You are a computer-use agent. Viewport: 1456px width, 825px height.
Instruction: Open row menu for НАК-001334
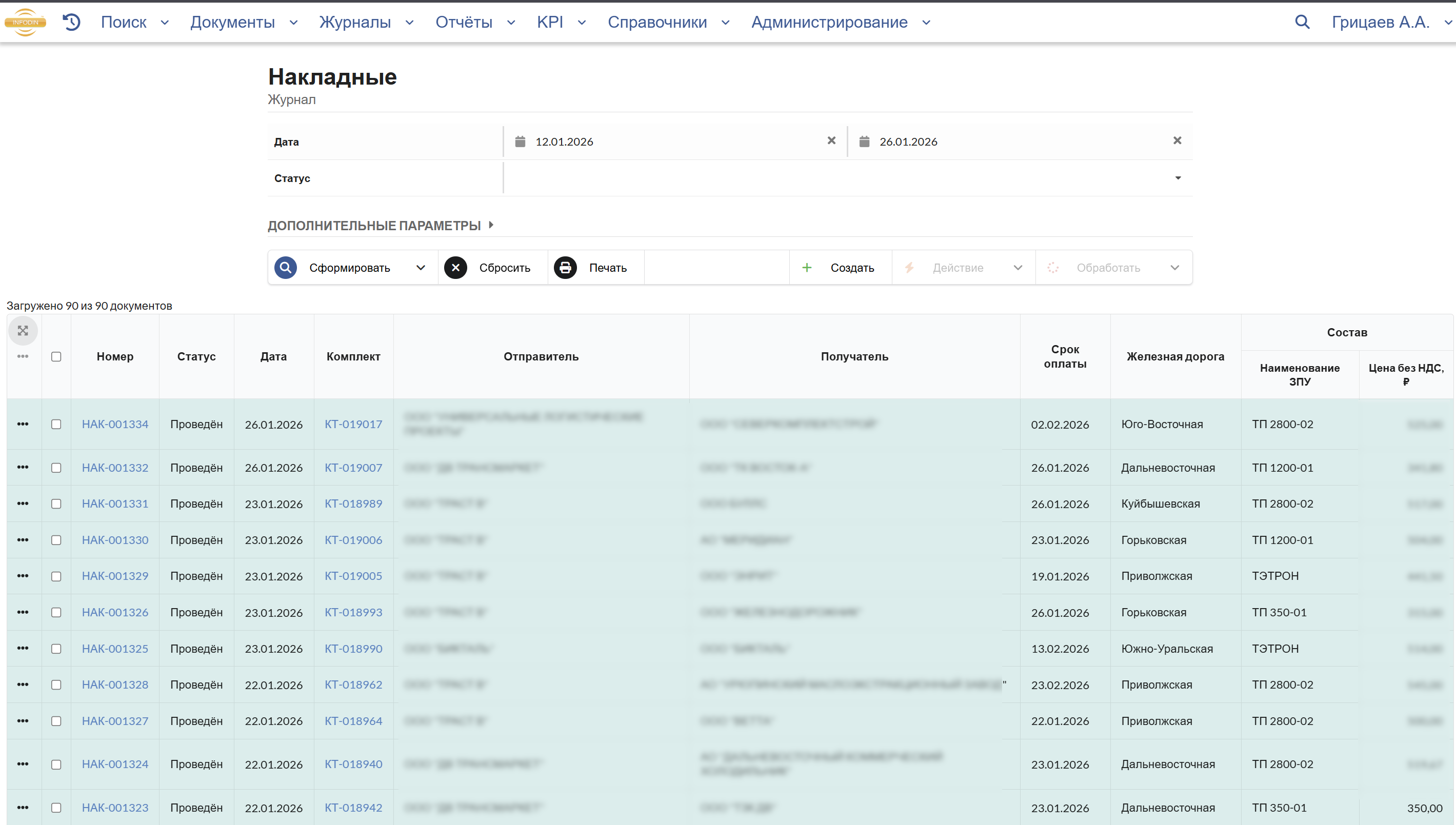coord(23,424)
